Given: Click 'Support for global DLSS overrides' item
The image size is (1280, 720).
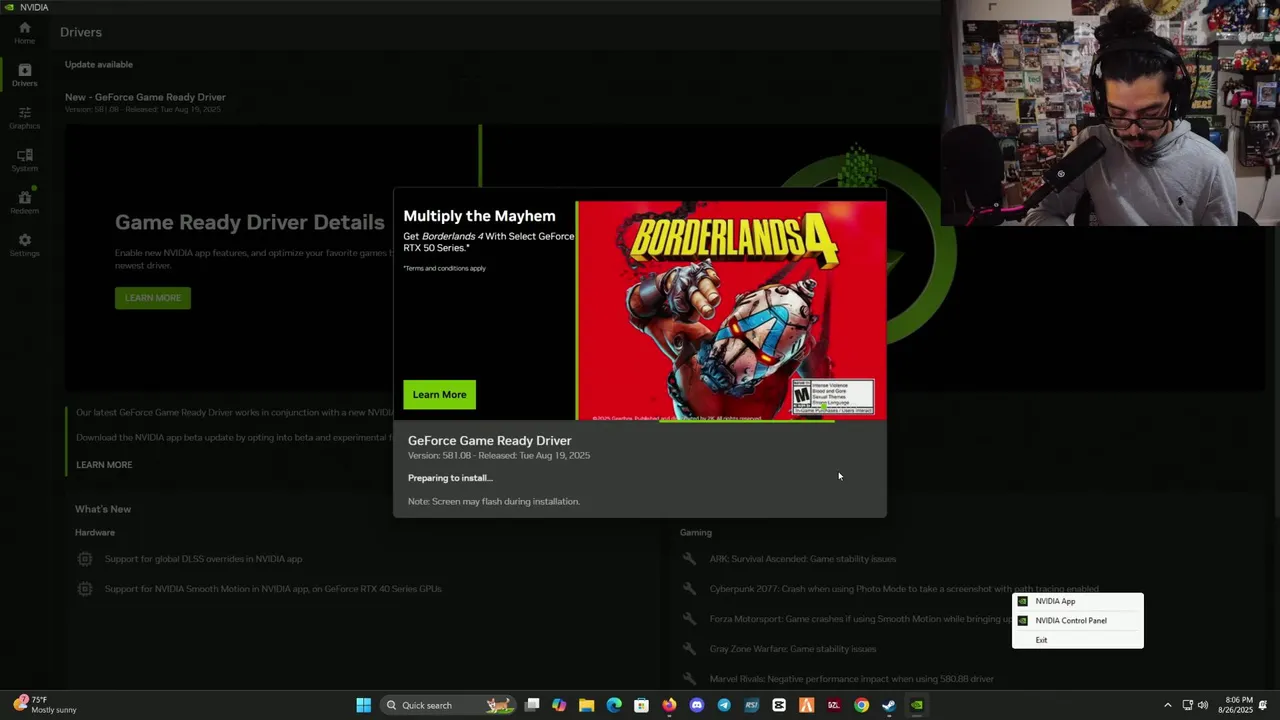Looking at the screenshot, I should click(x=203, y=559).
